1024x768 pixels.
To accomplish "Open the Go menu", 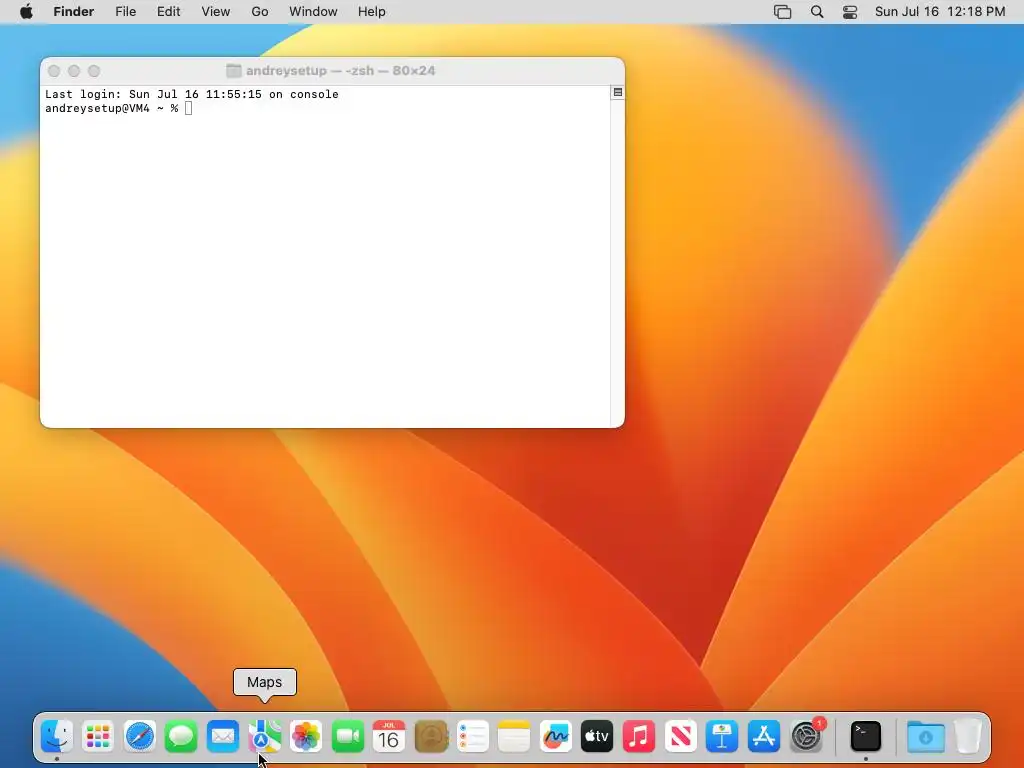I will [x=260, y=12].
